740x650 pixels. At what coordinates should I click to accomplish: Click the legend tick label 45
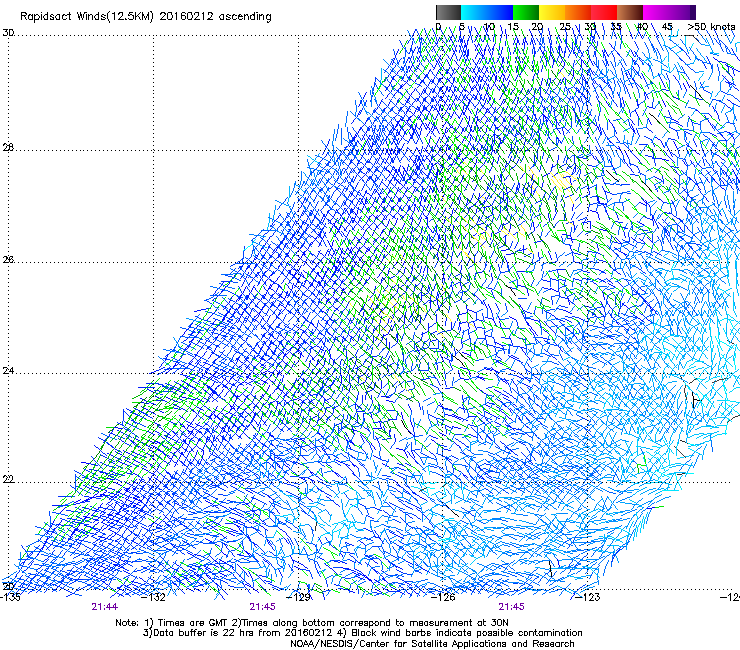tap(667, 27)
